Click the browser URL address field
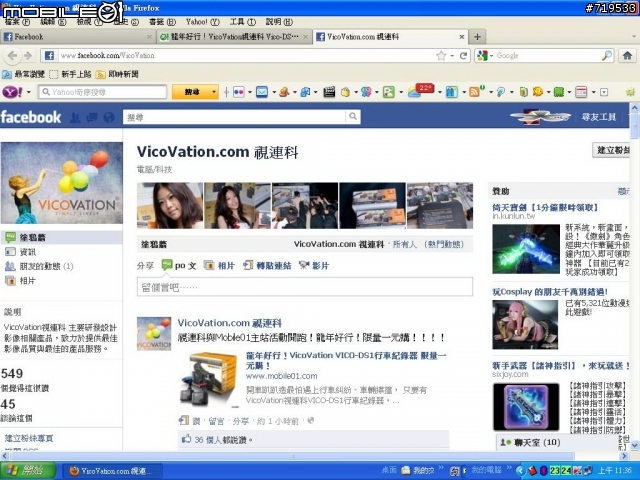The width and height of the screenshot is (640, 480). [245, 56]
